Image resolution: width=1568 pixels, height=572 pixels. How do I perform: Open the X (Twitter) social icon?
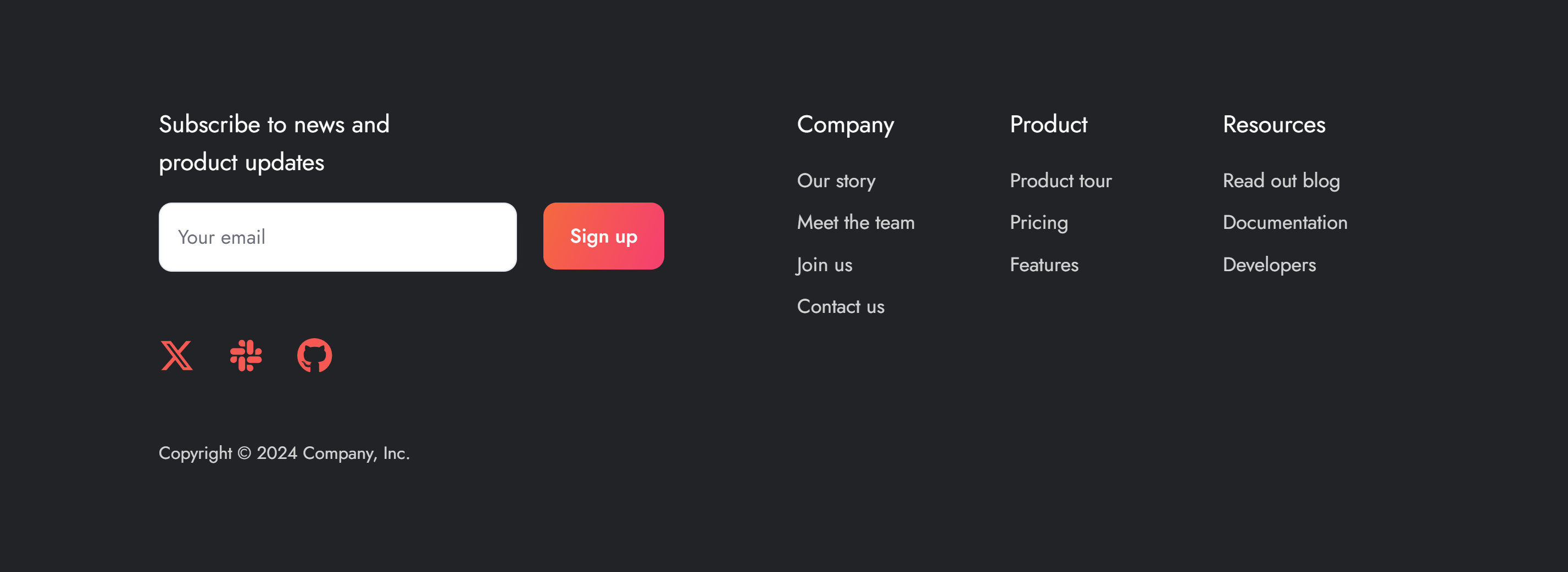[176, 356]
